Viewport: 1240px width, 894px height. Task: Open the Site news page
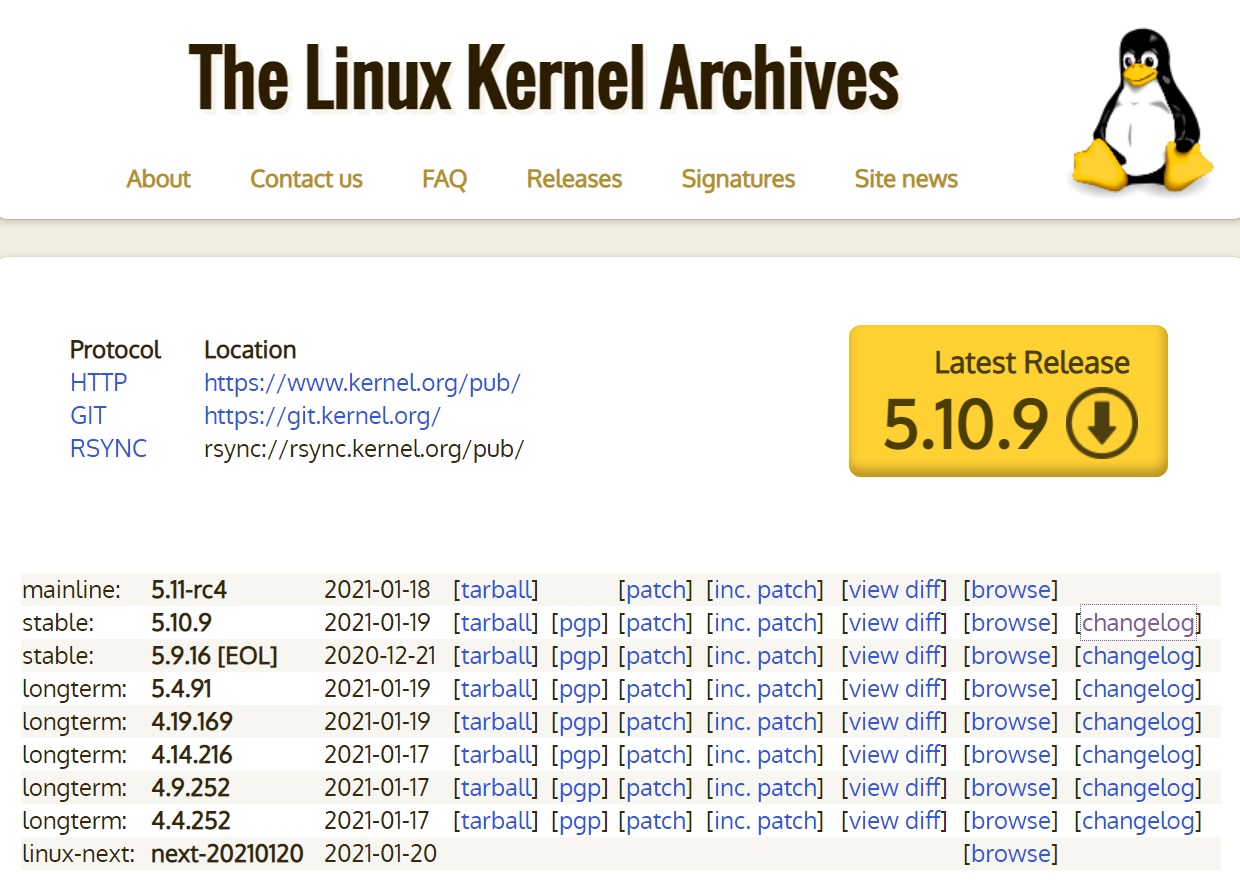905,179
